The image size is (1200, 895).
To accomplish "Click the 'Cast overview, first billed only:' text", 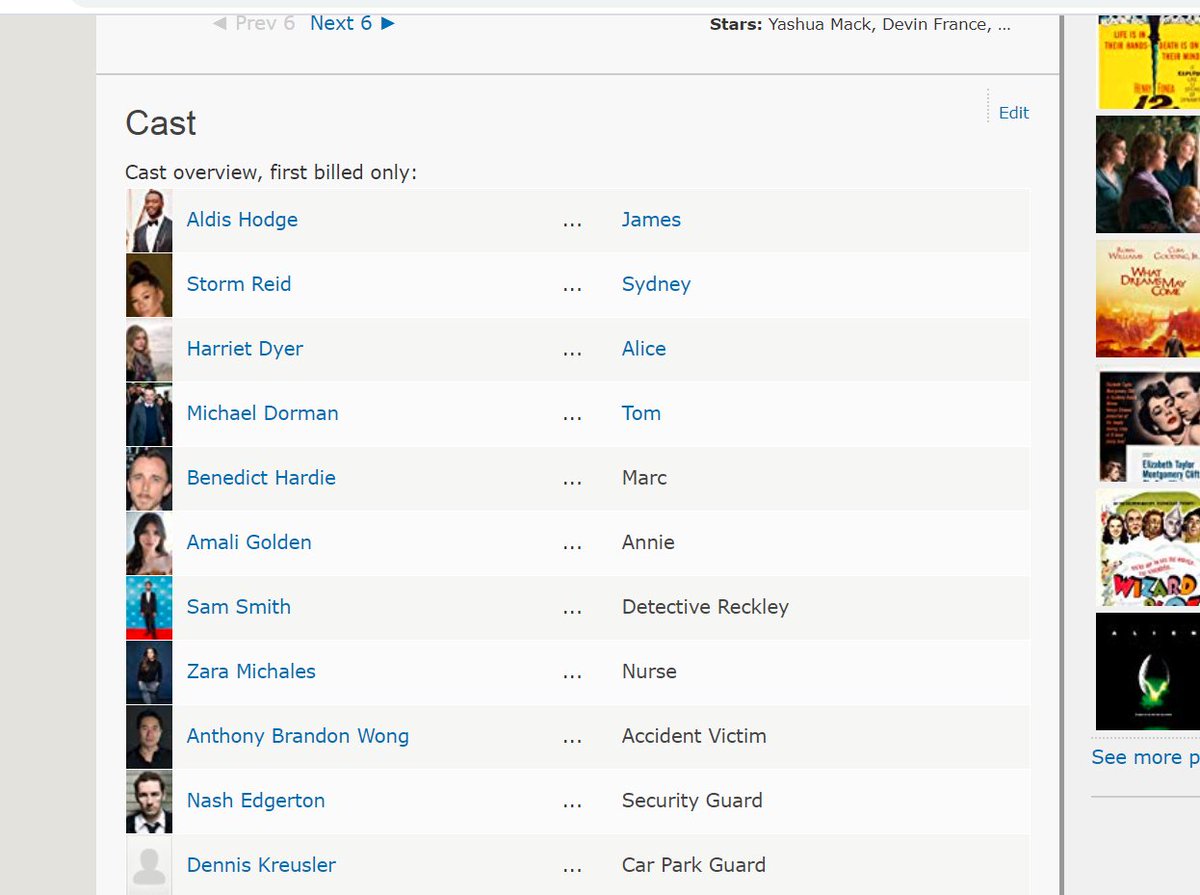I will pos(271,172).
